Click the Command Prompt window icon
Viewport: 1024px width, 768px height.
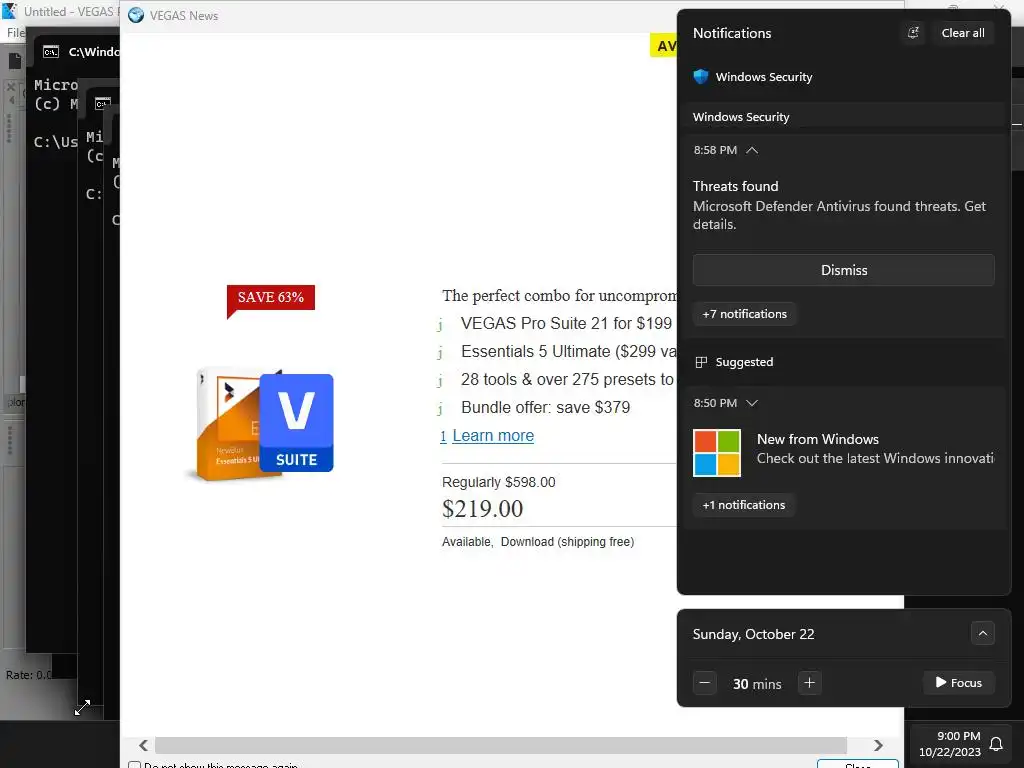point(51,52)
